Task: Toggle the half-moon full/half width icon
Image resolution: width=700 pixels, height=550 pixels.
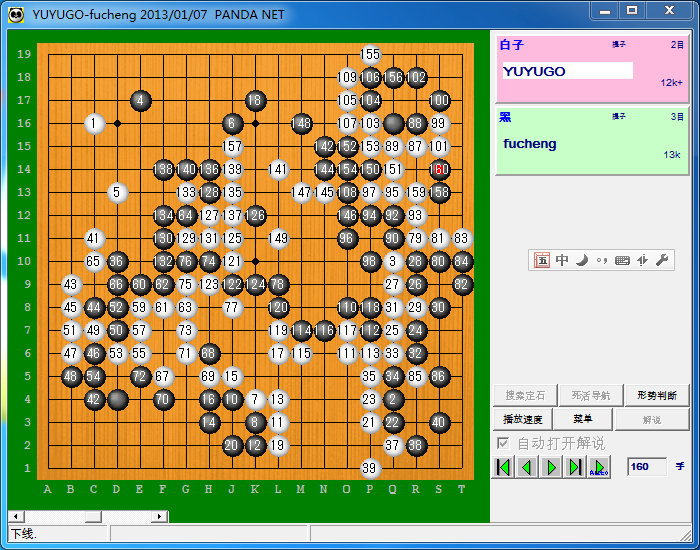Action: coord(582,260)
